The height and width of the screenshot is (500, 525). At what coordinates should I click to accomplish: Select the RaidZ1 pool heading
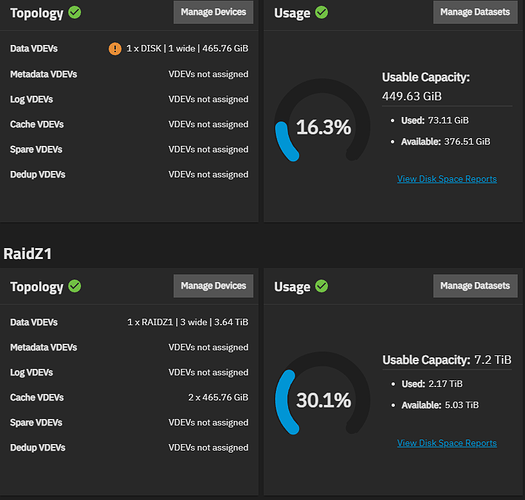pyautogui.click(x=27, y=254)
